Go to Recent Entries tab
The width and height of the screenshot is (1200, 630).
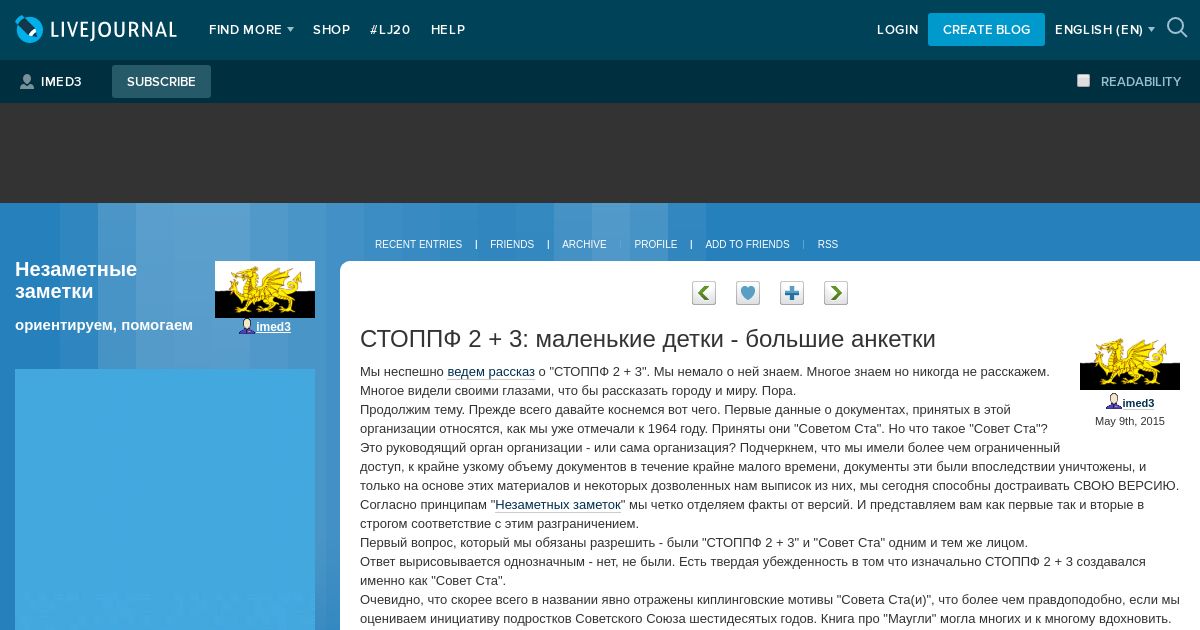[x=418, y=245]
